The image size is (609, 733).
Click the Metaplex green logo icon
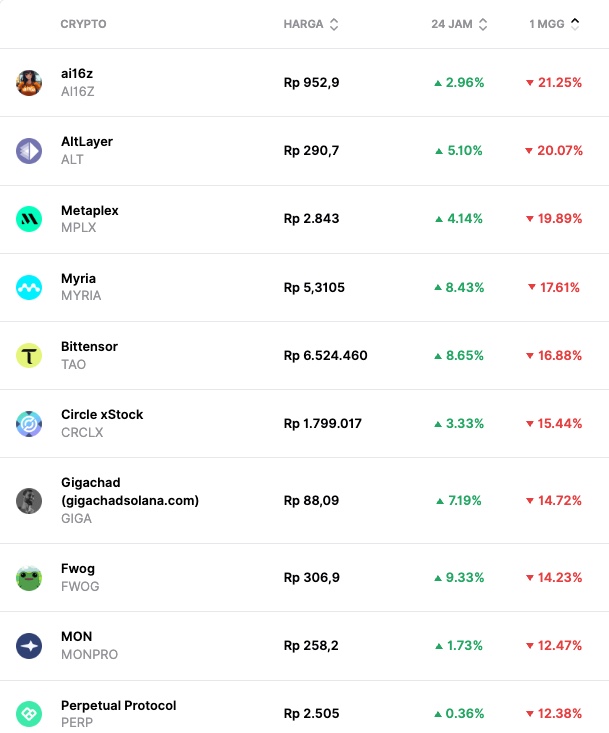coord(29,219)
